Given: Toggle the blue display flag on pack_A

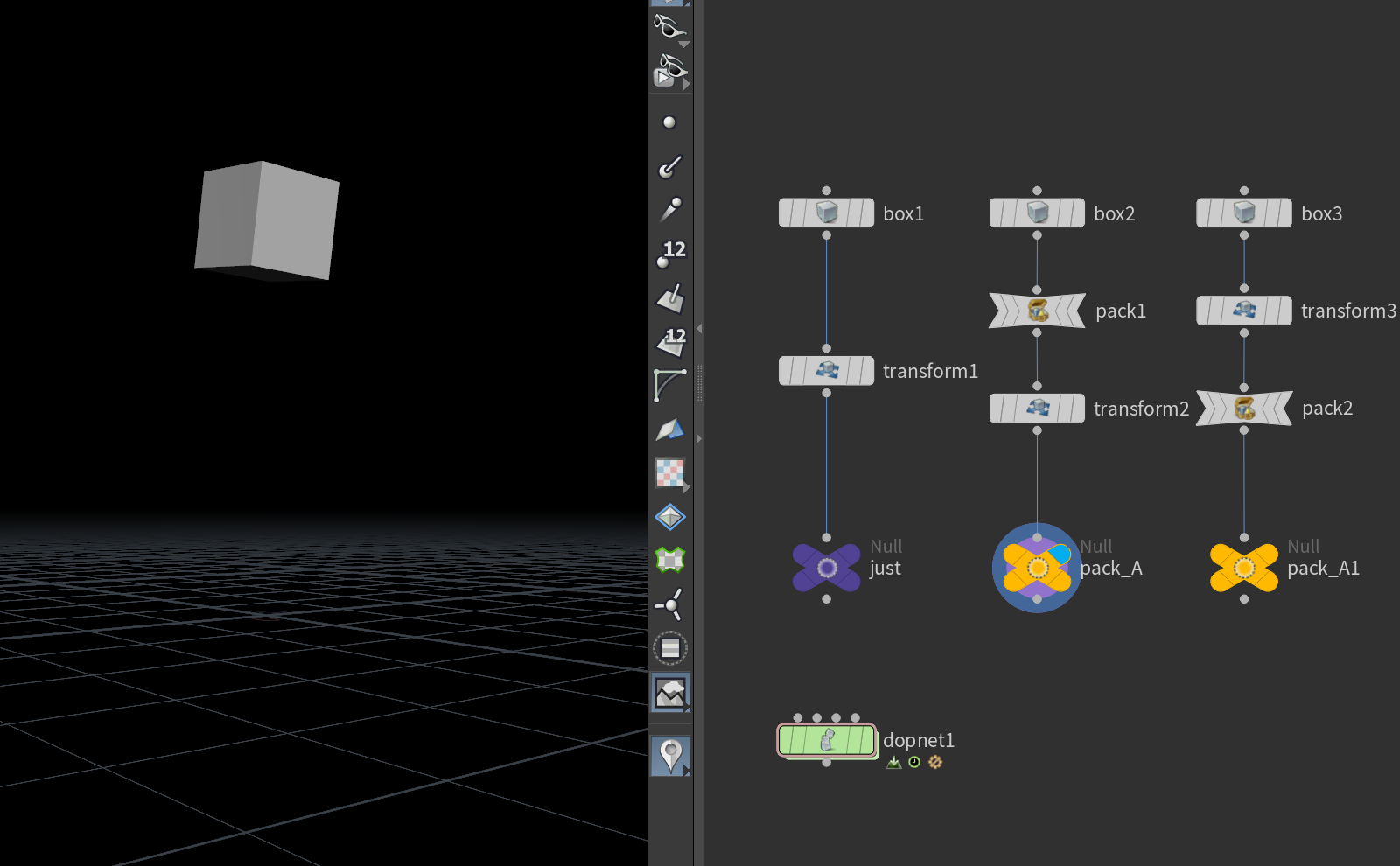Looking at the screenshot, I should (x=1060, y=554).
